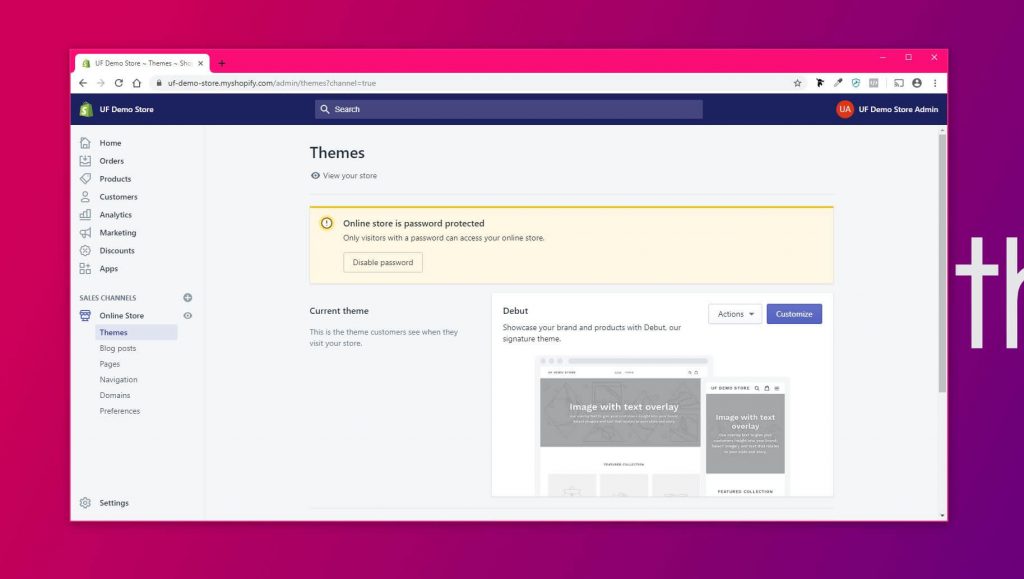
Task: Open the Shopify logo in header
Action: (x=86, y=109)
